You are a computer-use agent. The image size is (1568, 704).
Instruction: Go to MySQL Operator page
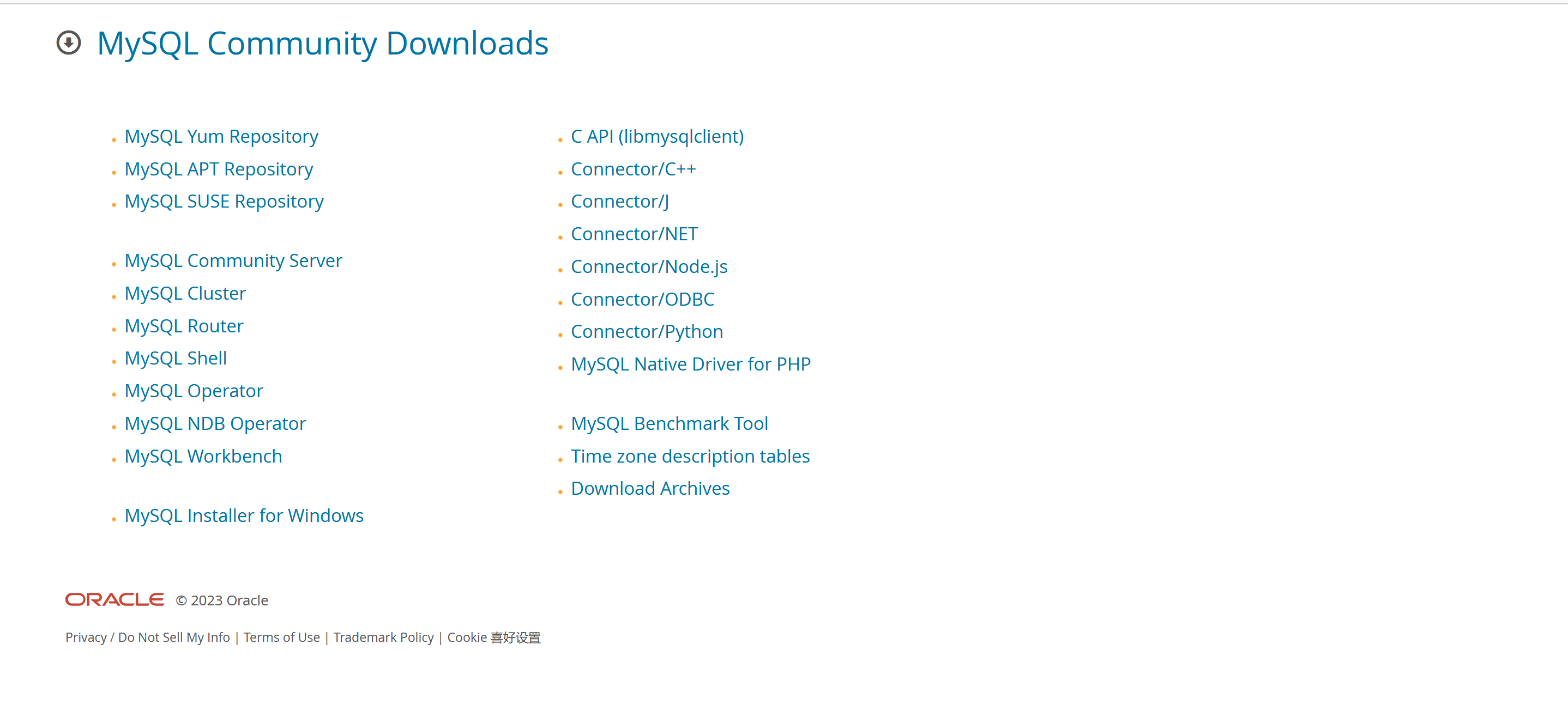(194, 391)
